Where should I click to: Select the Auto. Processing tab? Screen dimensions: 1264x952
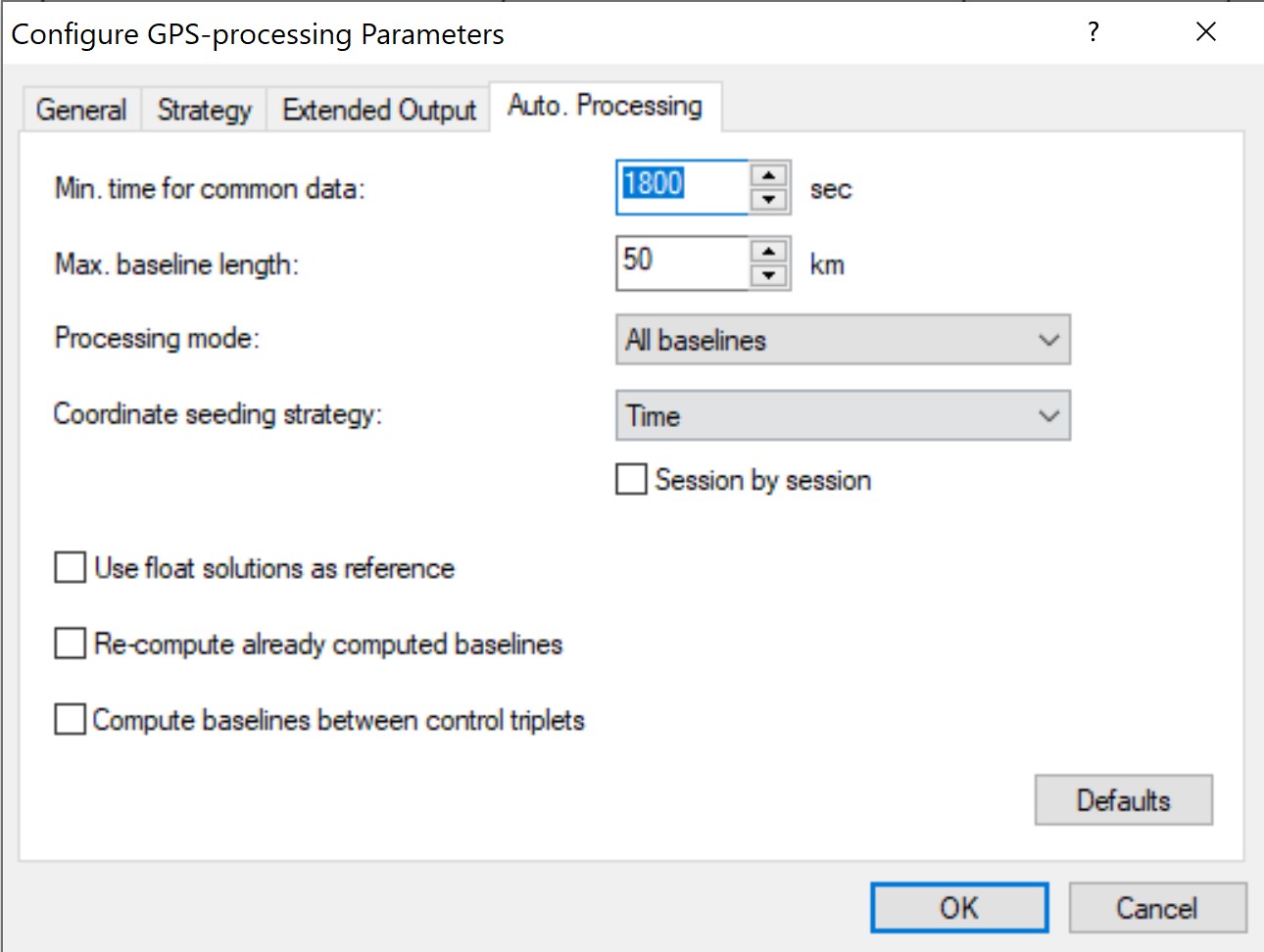(x=605, y=106)
